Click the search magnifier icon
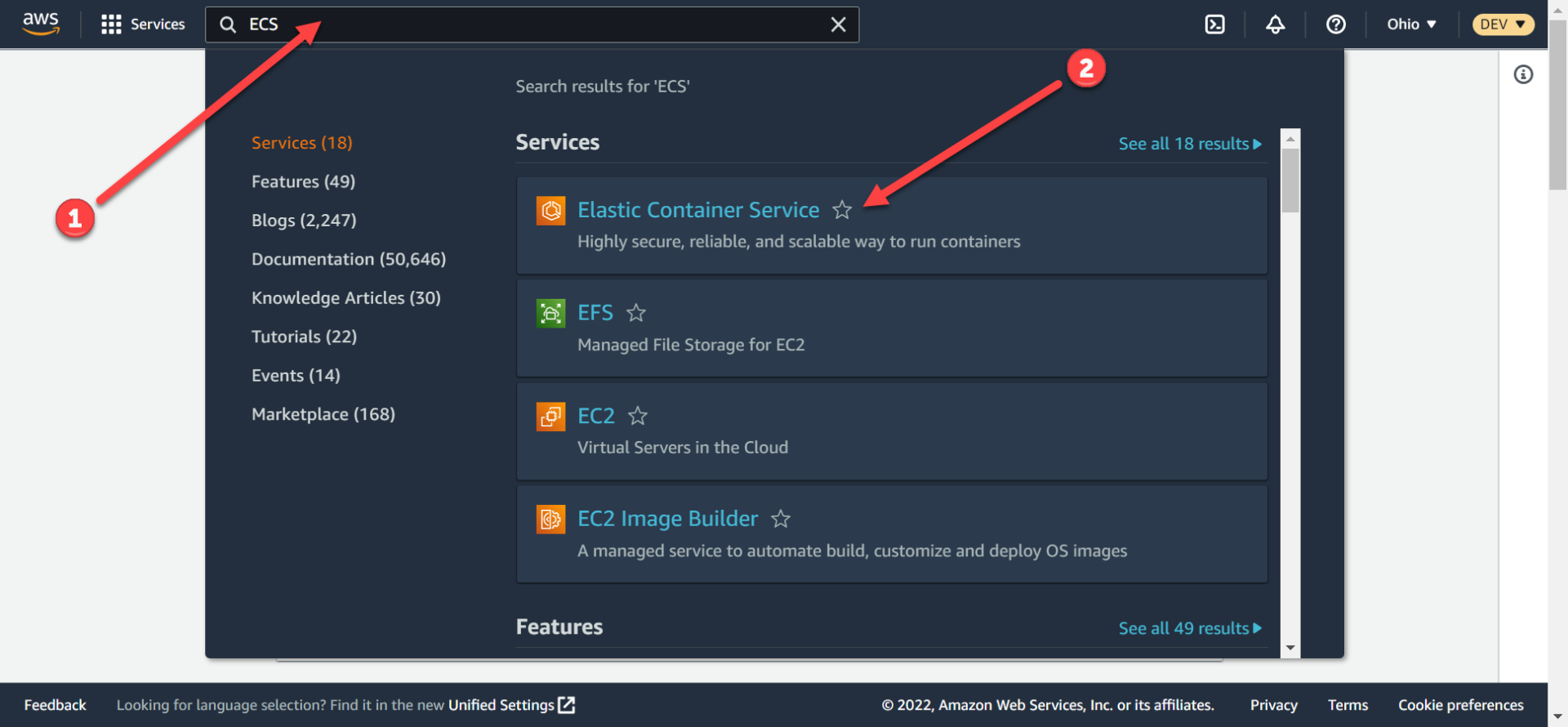Viewport: 1568px width, 727px height. click(228, 25)
